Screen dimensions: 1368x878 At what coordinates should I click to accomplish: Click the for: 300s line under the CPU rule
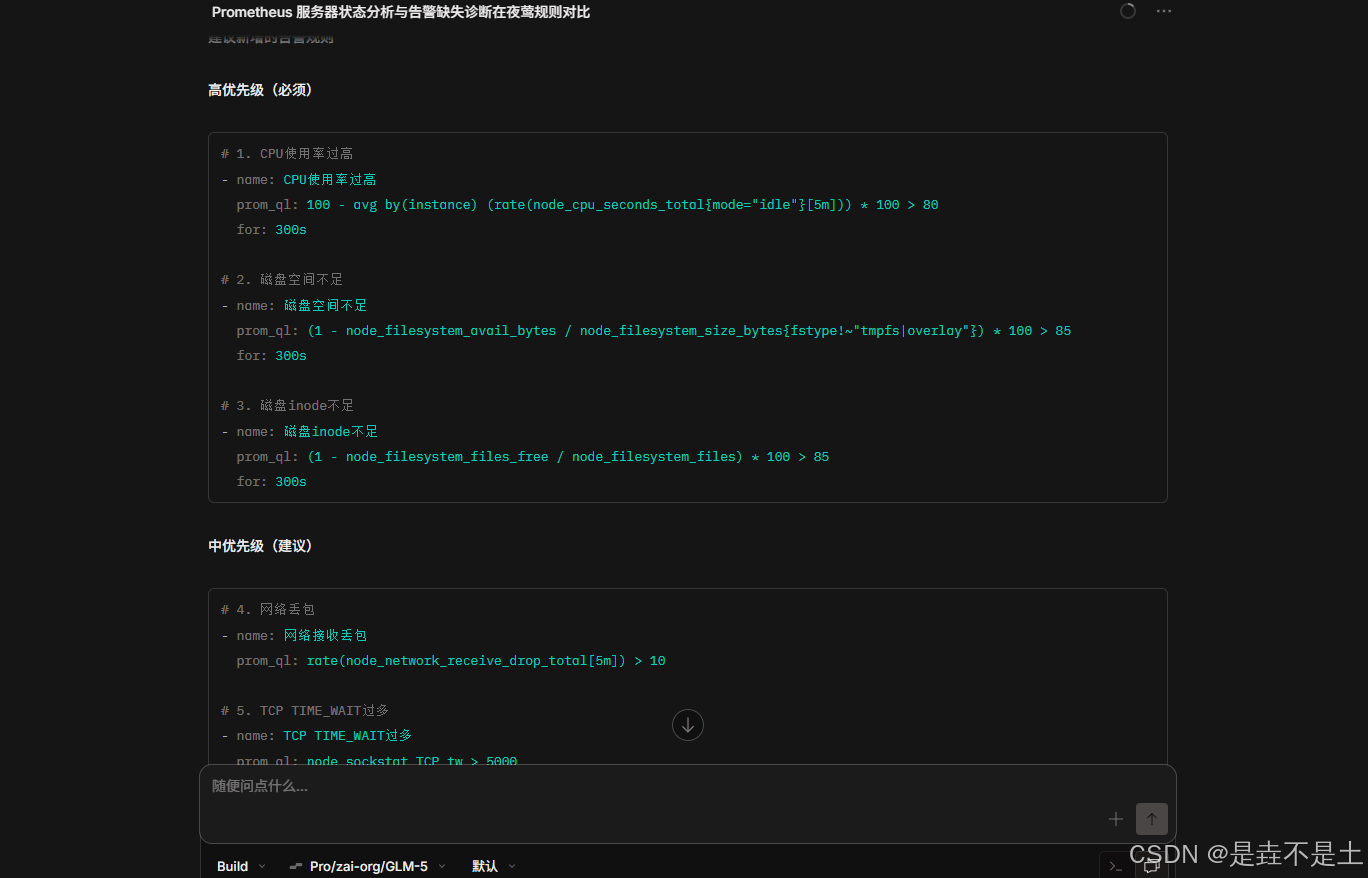[x=271, y=230]
